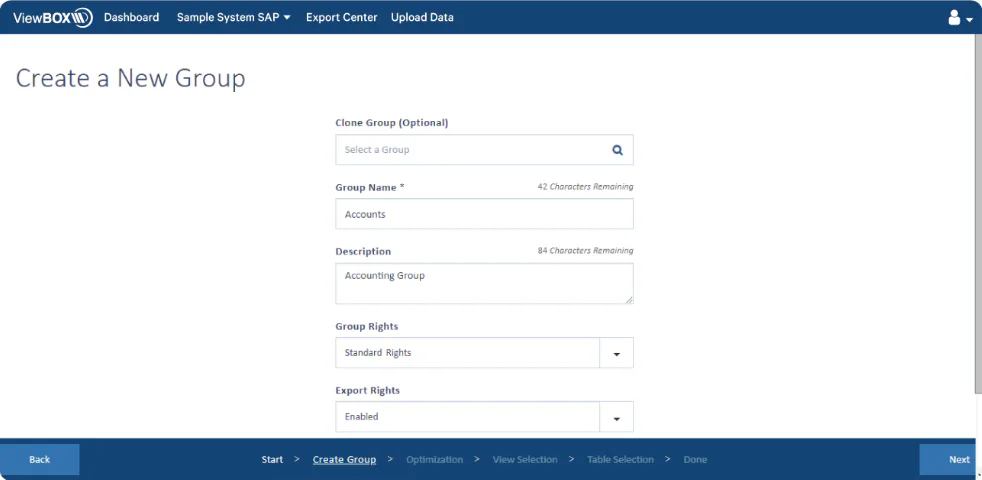Viewport: 982px width, 480px height.
Task: Open the Dashboard menu item
Action: tap(132, 18)
